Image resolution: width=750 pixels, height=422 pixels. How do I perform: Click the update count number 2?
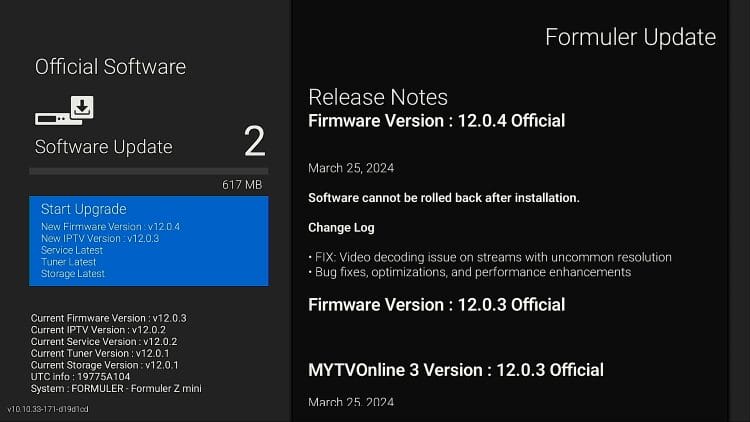[254, 142]
